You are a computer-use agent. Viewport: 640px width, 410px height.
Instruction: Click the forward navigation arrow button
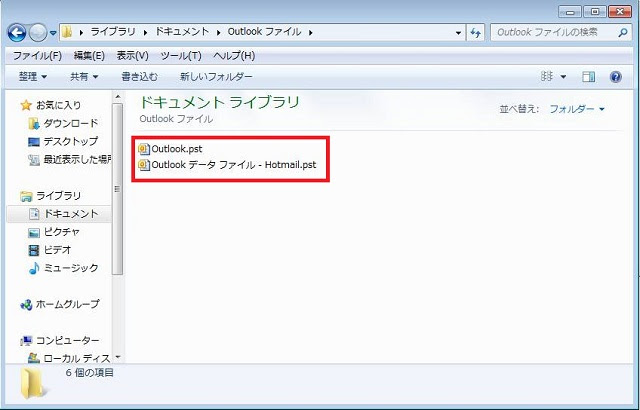(x=38, y=33)
